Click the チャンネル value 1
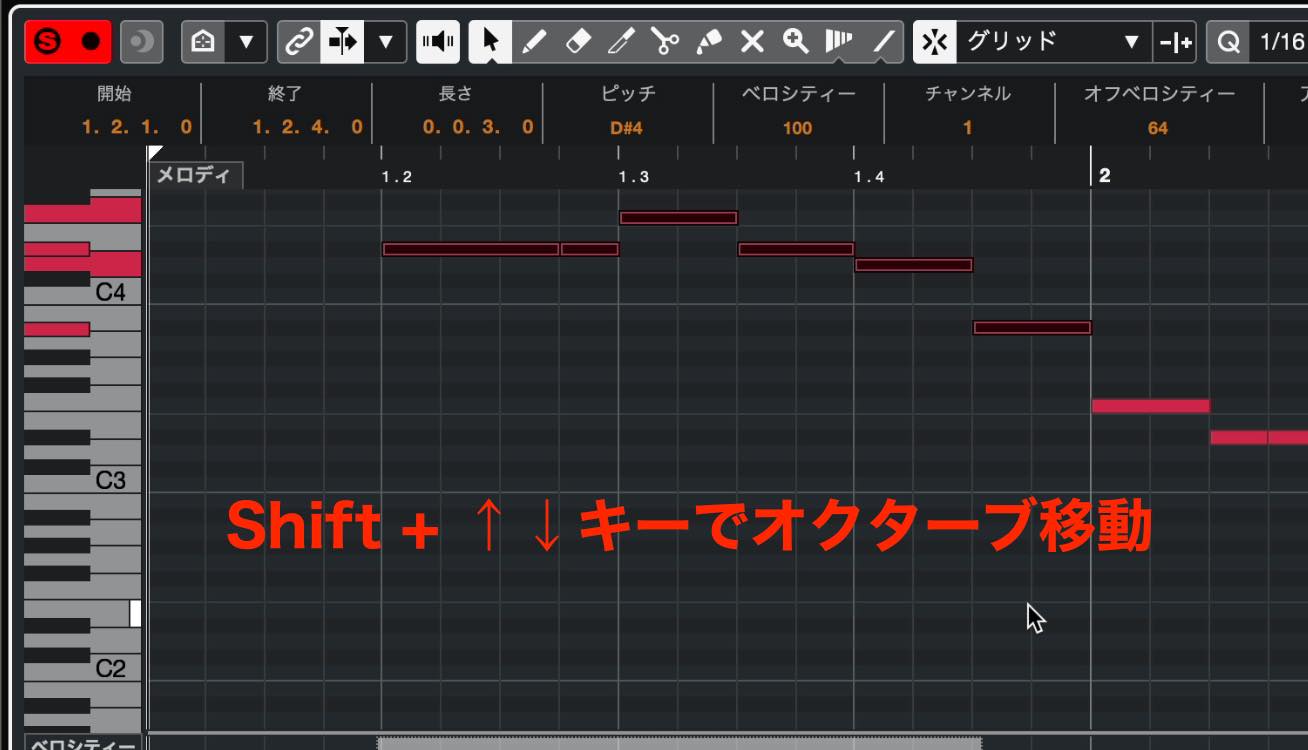 pyautogui.click(x=967, y=127)
